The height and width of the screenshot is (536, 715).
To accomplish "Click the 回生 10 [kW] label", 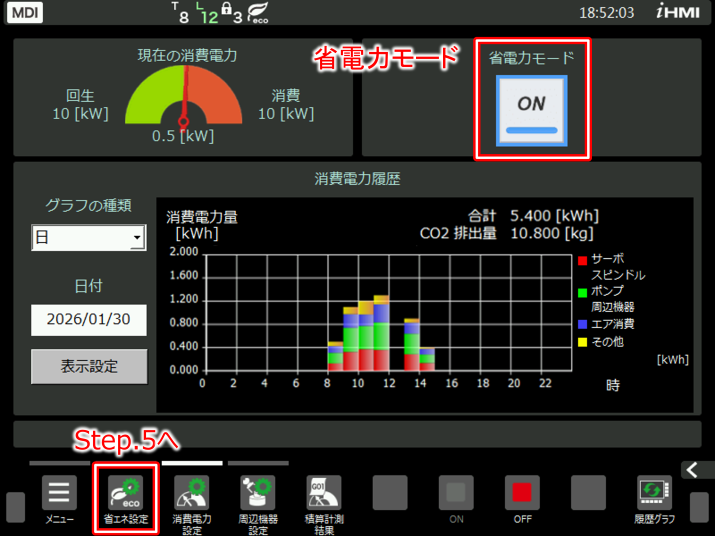I will point(80,105).
